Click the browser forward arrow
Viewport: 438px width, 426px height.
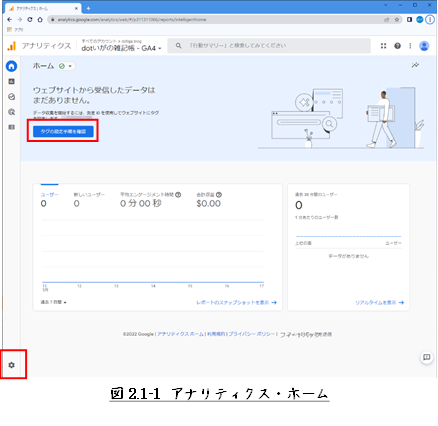click(x=20, y=20)
